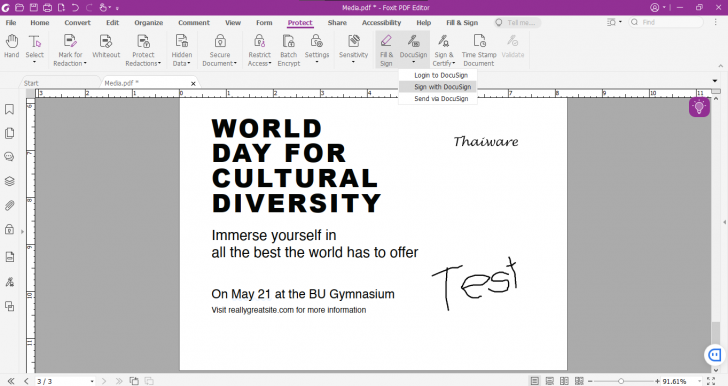The height and width of the screenshot is (386, 728).
Task: Choose the Select text tool
Action: (x=34, y=42)
